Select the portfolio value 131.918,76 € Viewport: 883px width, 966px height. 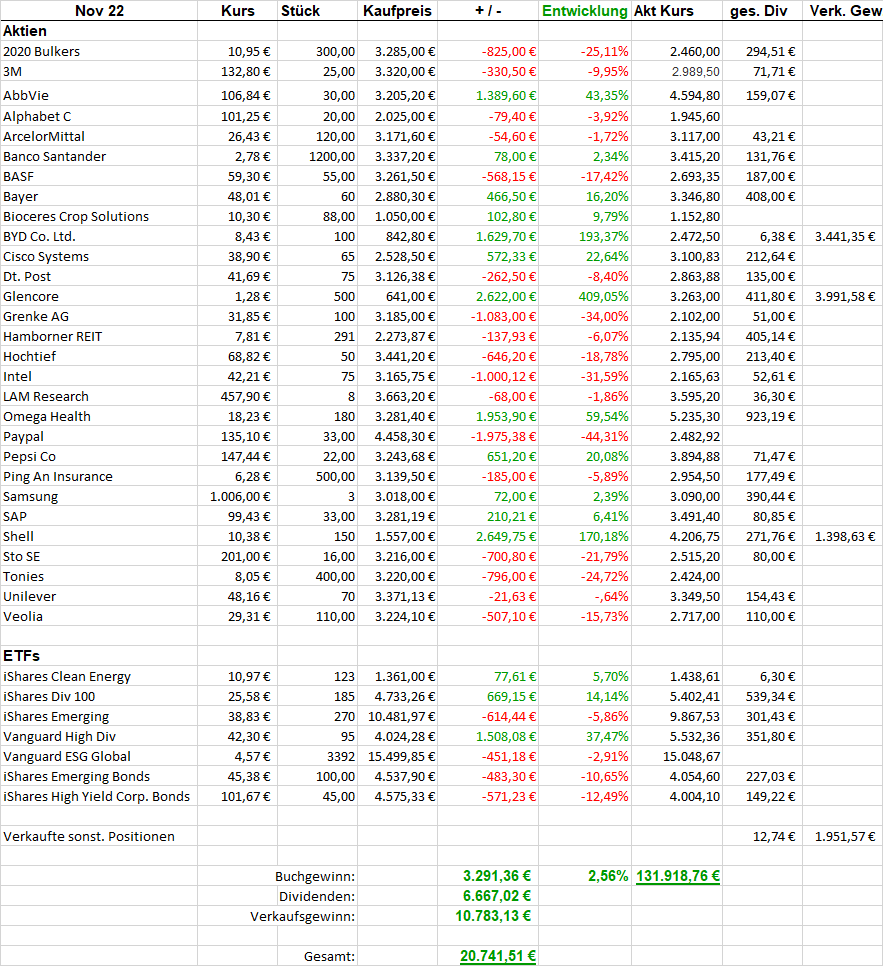(678, 876)
